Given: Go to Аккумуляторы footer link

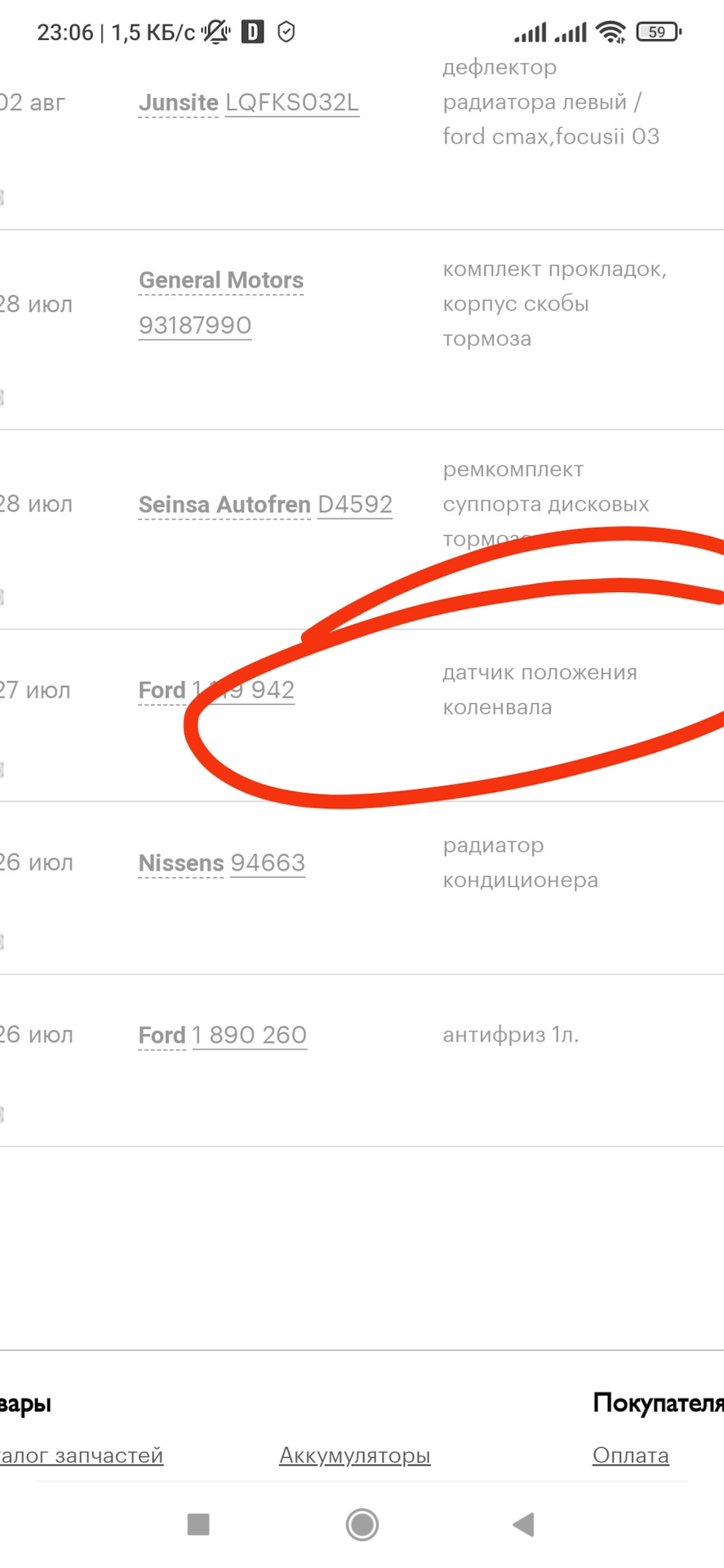Looking at the screenshot, I should [x=354, y=1455].
